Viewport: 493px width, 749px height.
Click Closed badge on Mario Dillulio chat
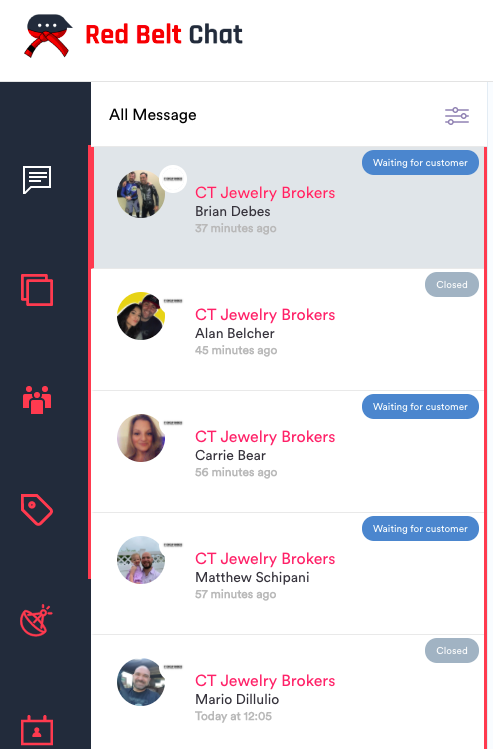451,651
